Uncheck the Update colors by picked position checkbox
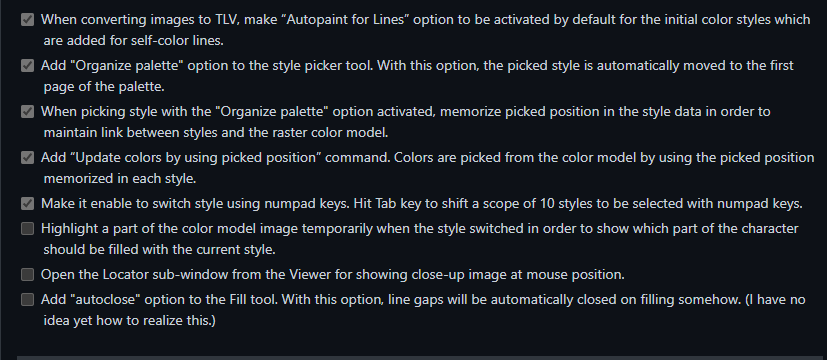Viewport: 827px width, 360px height. [27, 158]
